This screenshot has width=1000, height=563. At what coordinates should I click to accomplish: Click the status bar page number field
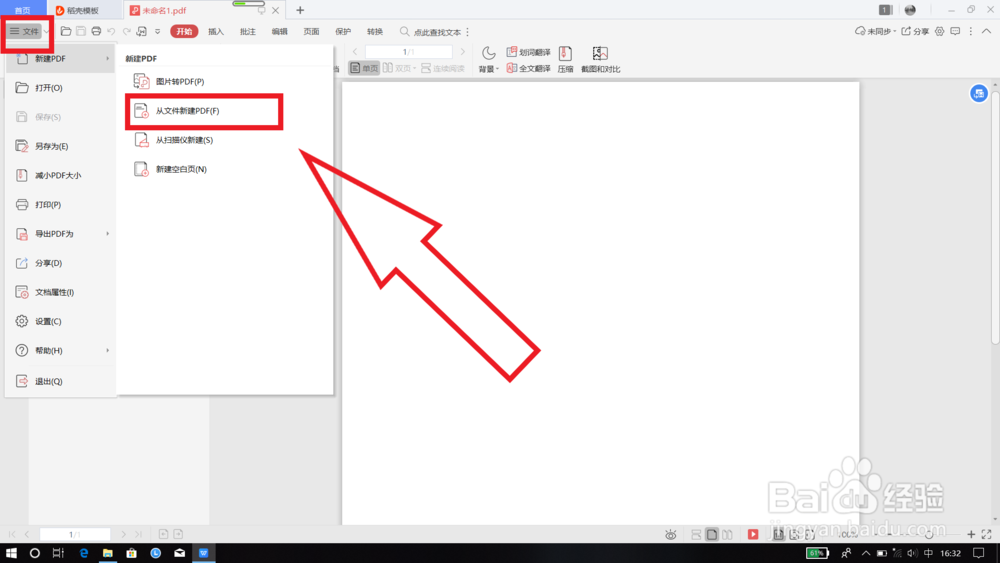coord(75,534)
